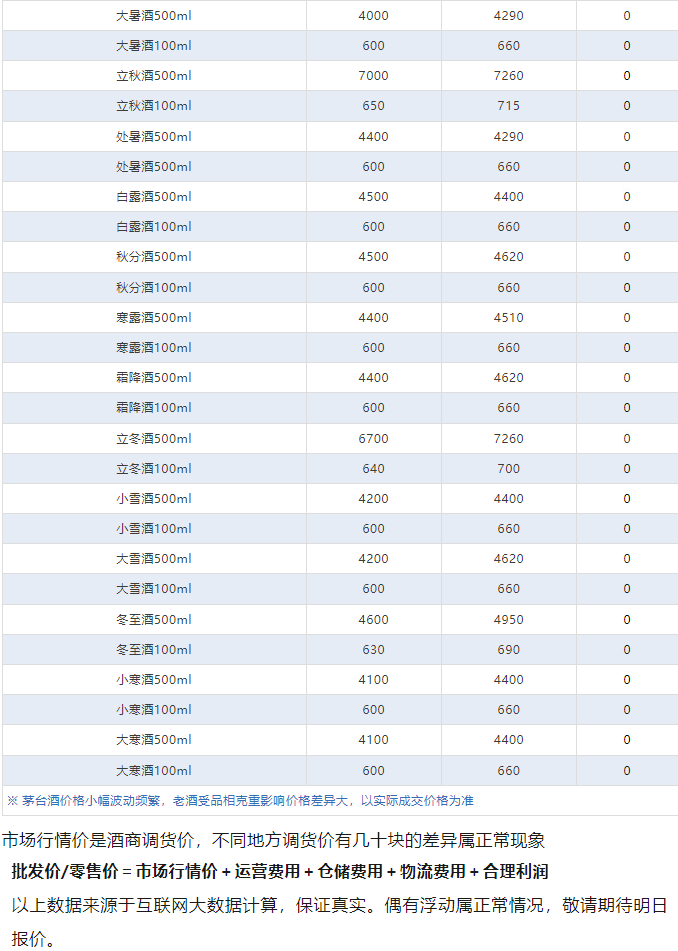Viewport: 678px width, 951px height.
Task: Select the 6700 price for 立冬酒500ml
Action: [374, 439]
